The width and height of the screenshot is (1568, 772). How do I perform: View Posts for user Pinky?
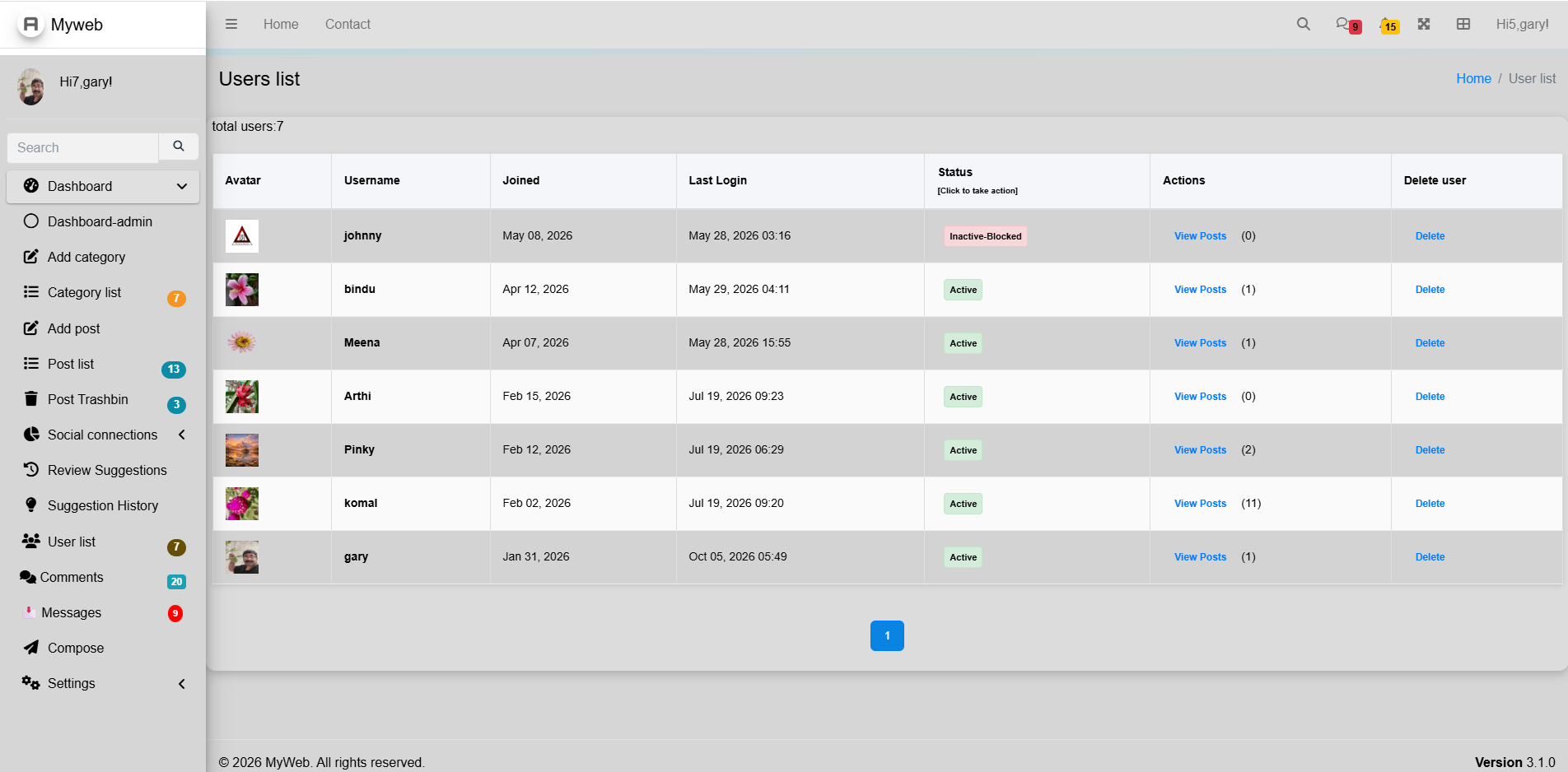1200,450
